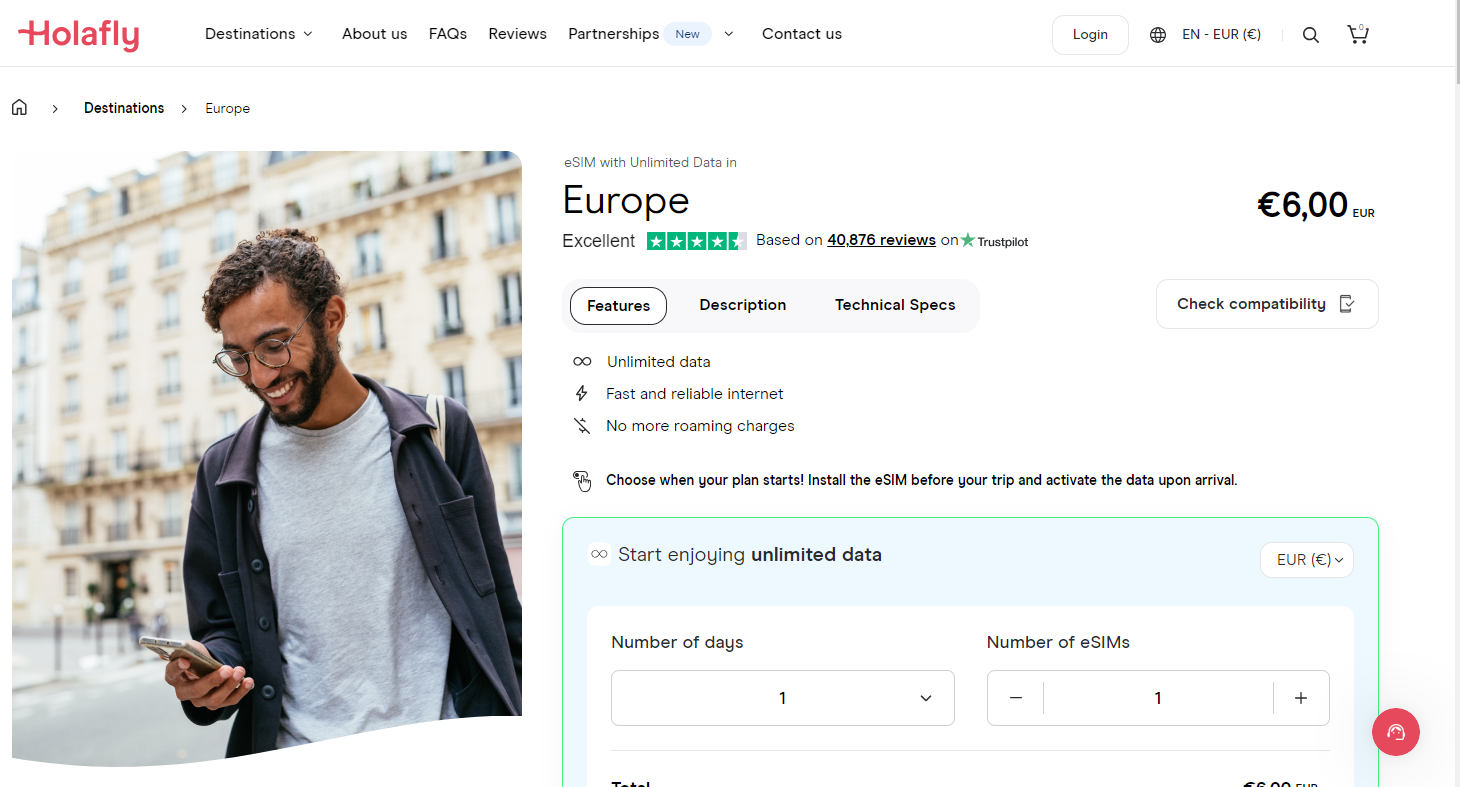Open the search magnifier icon
The image size is (1460, 787).
coord(1310,35)
